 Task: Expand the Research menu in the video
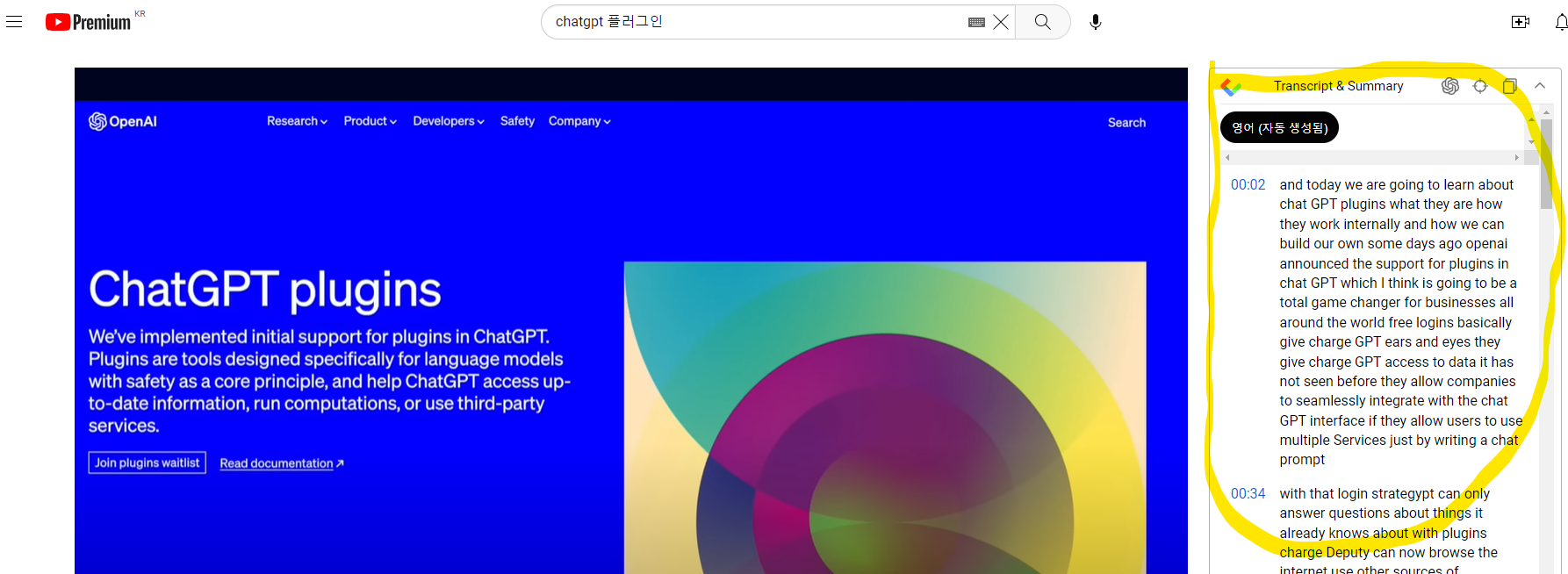pyautogui.click(x=297, y=121)
